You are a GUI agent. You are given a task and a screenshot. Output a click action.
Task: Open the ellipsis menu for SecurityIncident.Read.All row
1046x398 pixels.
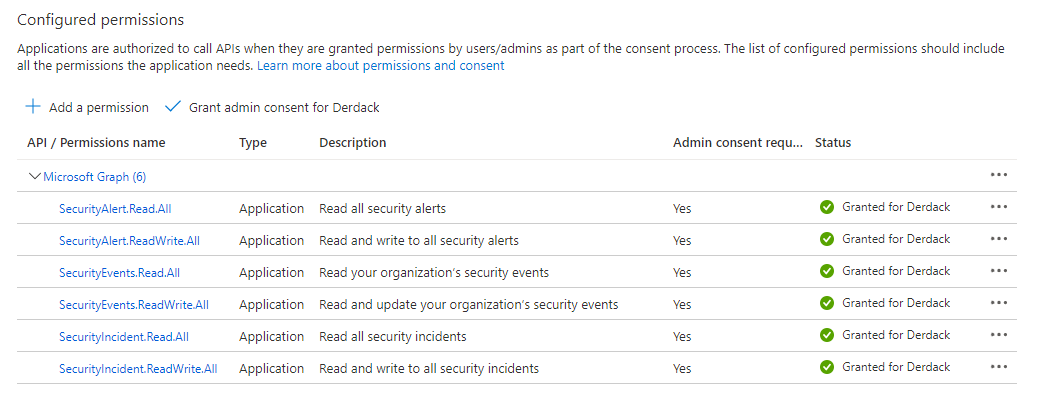coord(999,335)
